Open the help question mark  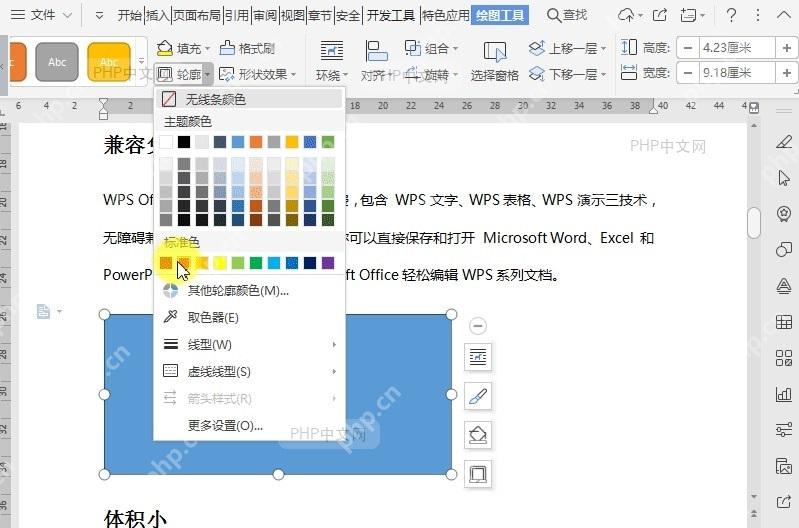(731, 15)
